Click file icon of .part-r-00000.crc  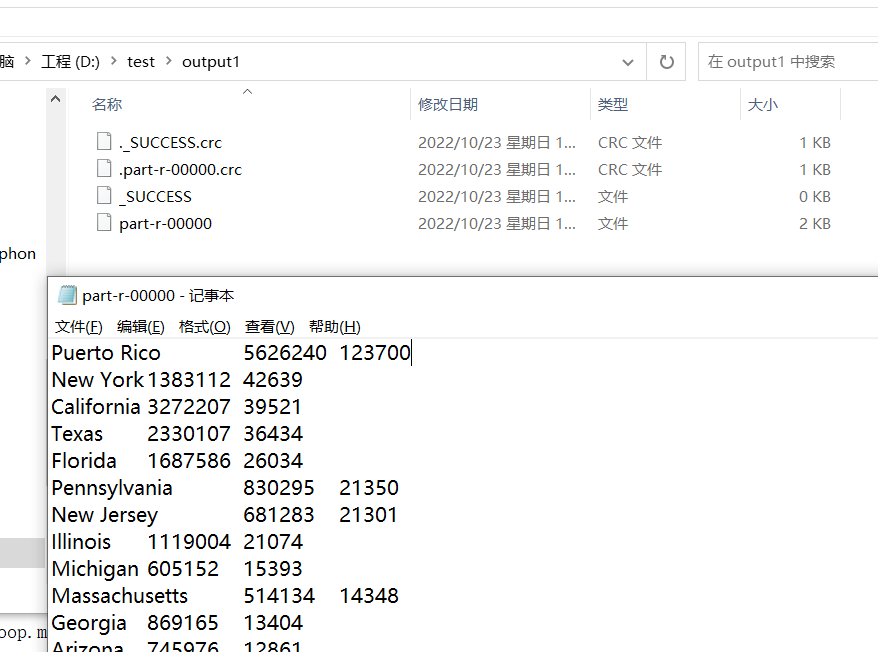point(104,169)
